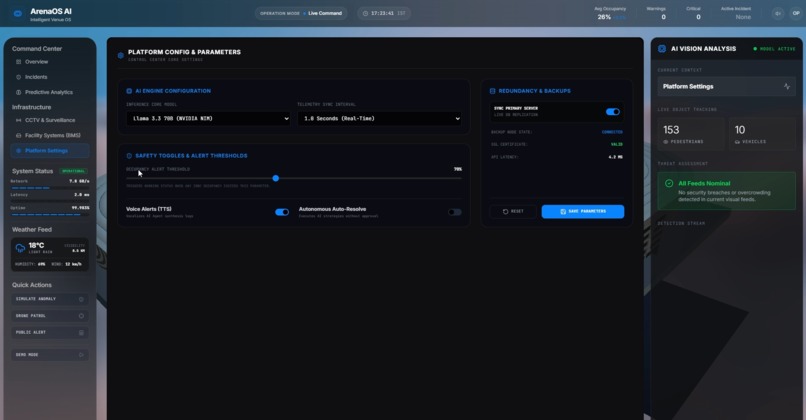Send Public Alert quick action
806x420 pixels.
[50, 333]
